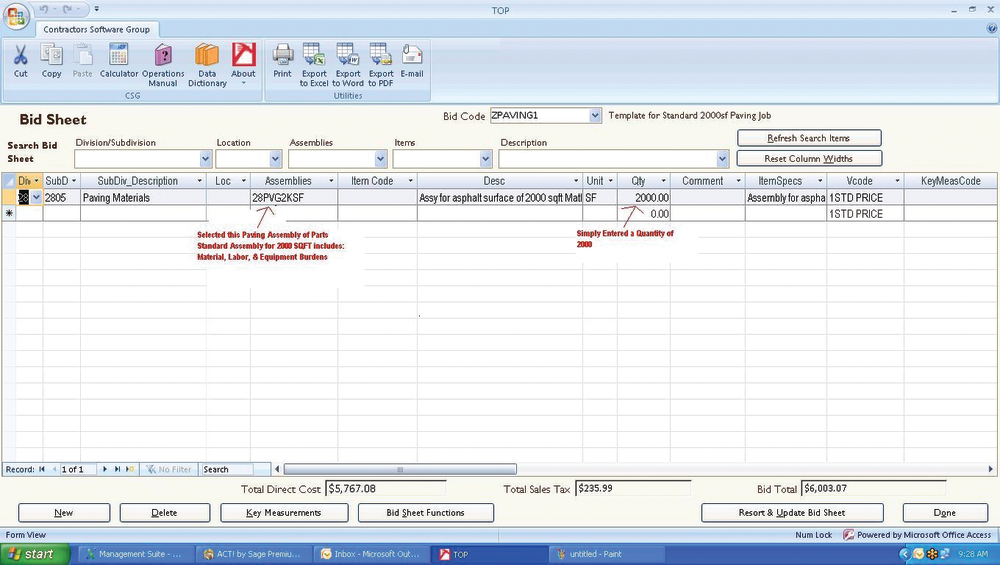This screenshot has height=565, width=1000.
Task: Go to next record navigation arrow
Action: (x=105, y=469)
